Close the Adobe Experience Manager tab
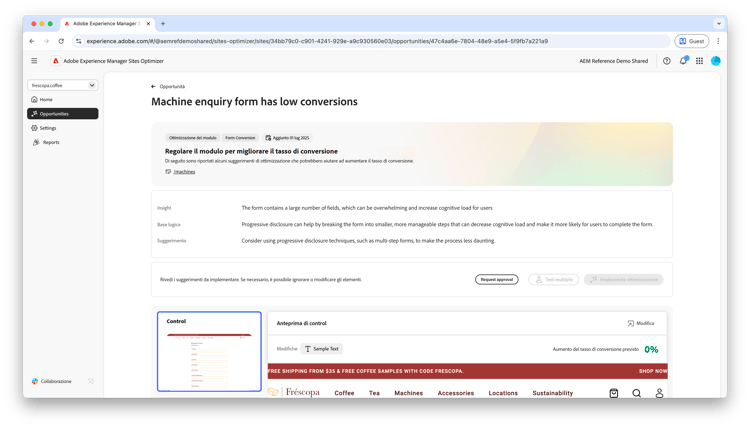The width and height of the screenshot is (750, 428). coord(148,23)
